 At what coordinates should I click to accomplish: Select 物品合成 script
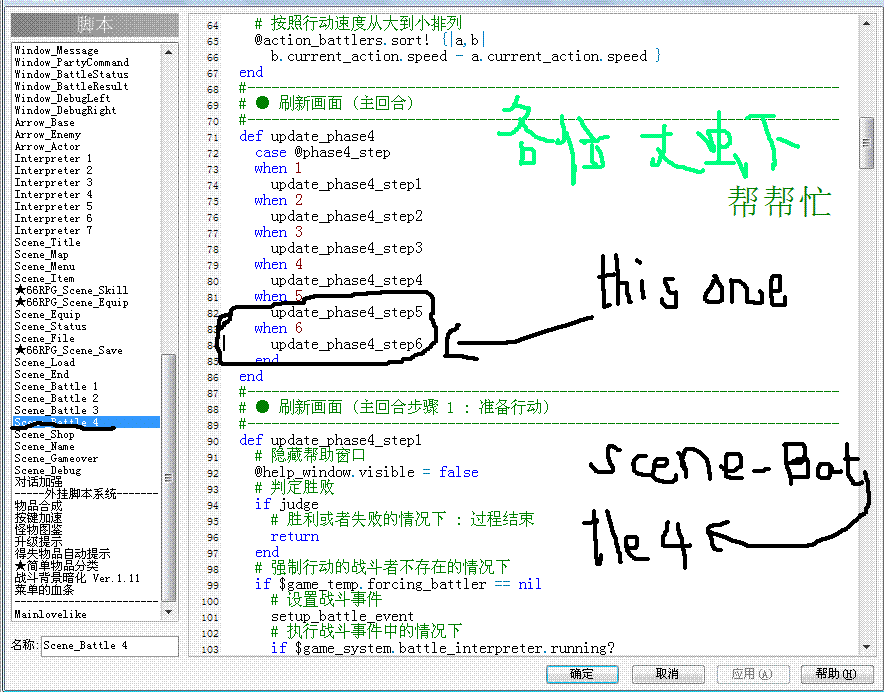click(38, 506)
